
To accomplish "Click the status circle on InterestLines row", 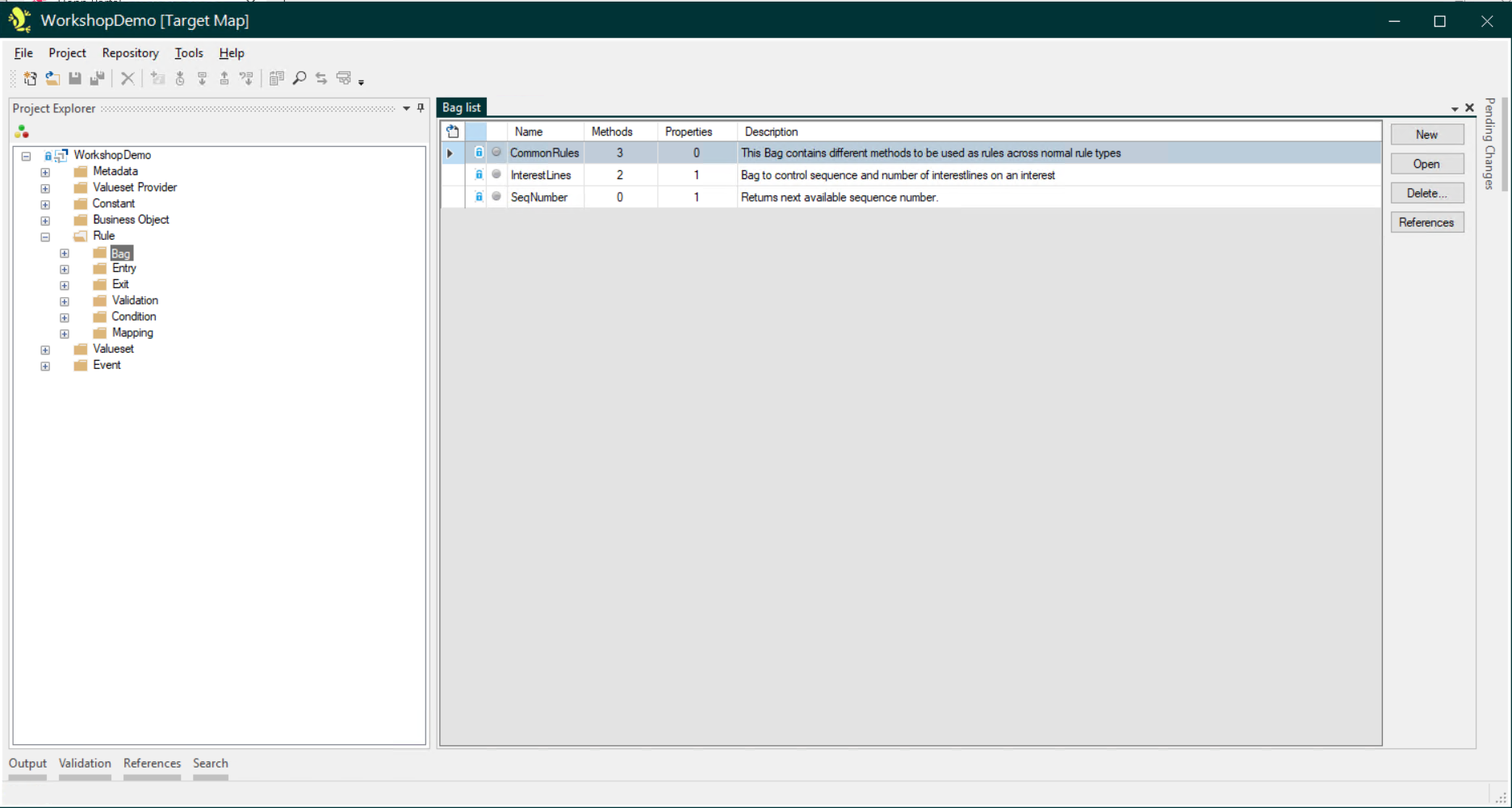I will [x=496, y=174].
